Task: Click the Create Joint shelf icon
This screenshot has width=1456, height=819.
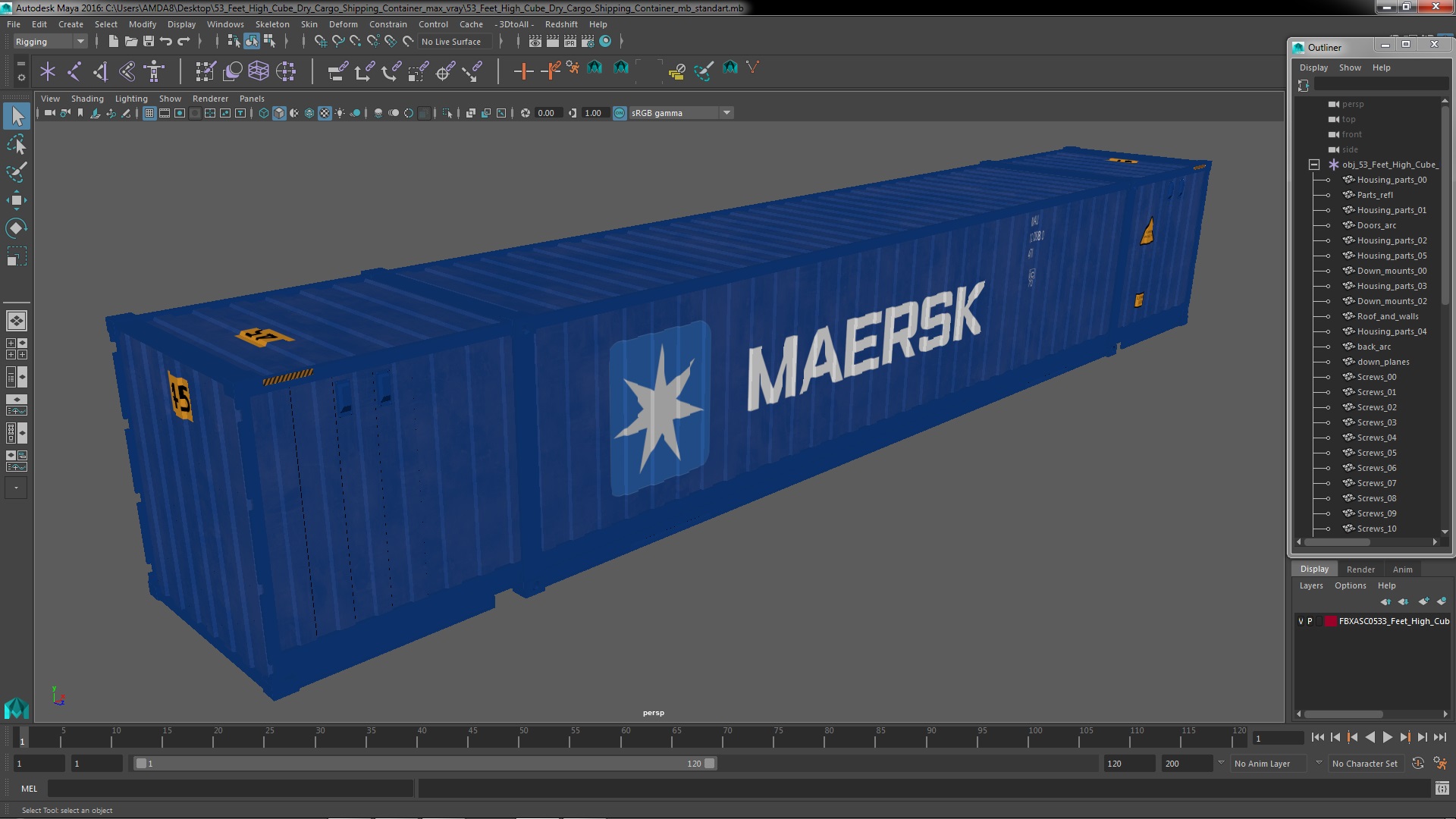Action: (x=74, y=71)
